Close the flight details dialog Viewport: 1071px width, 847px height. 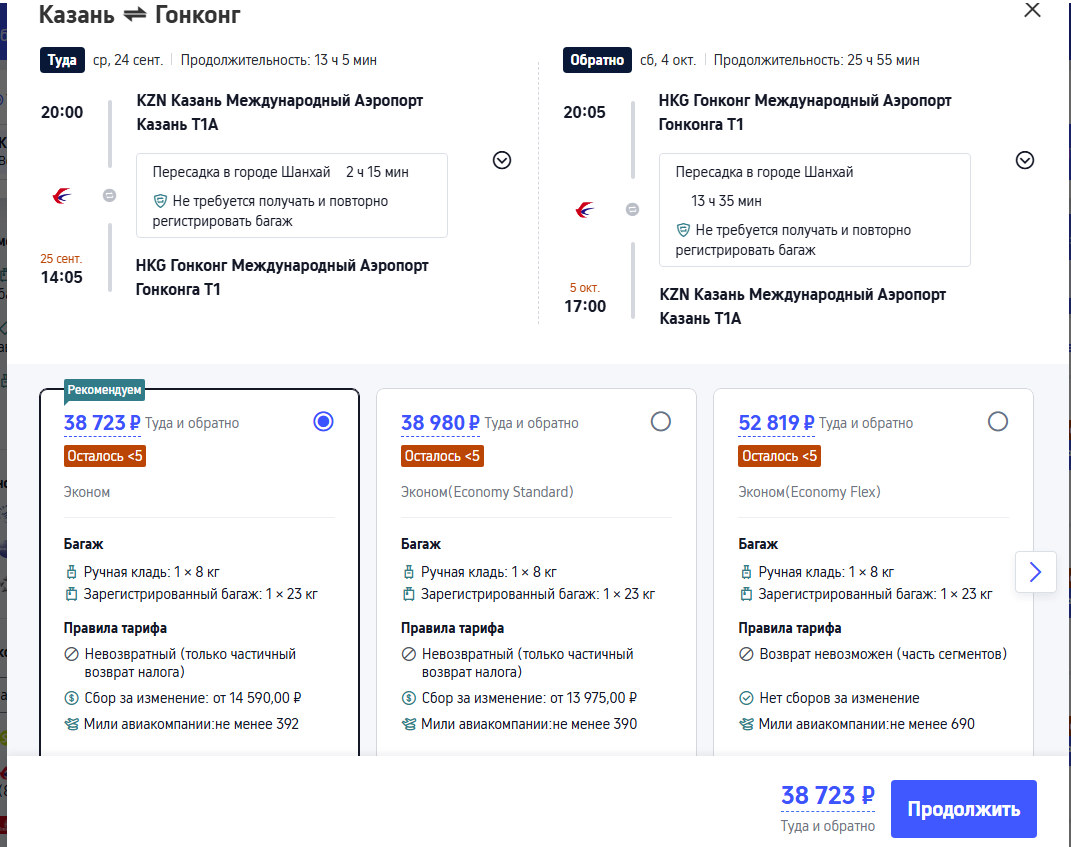point(1033,10)
